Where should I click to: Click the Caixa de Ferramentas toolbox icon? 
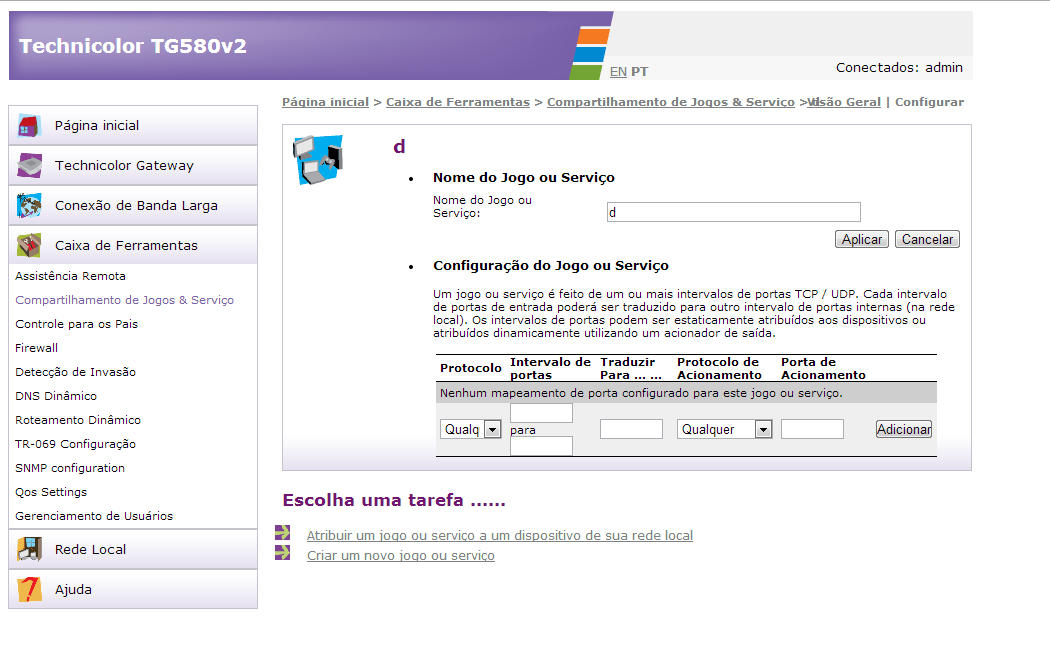(x=29, y=246)
